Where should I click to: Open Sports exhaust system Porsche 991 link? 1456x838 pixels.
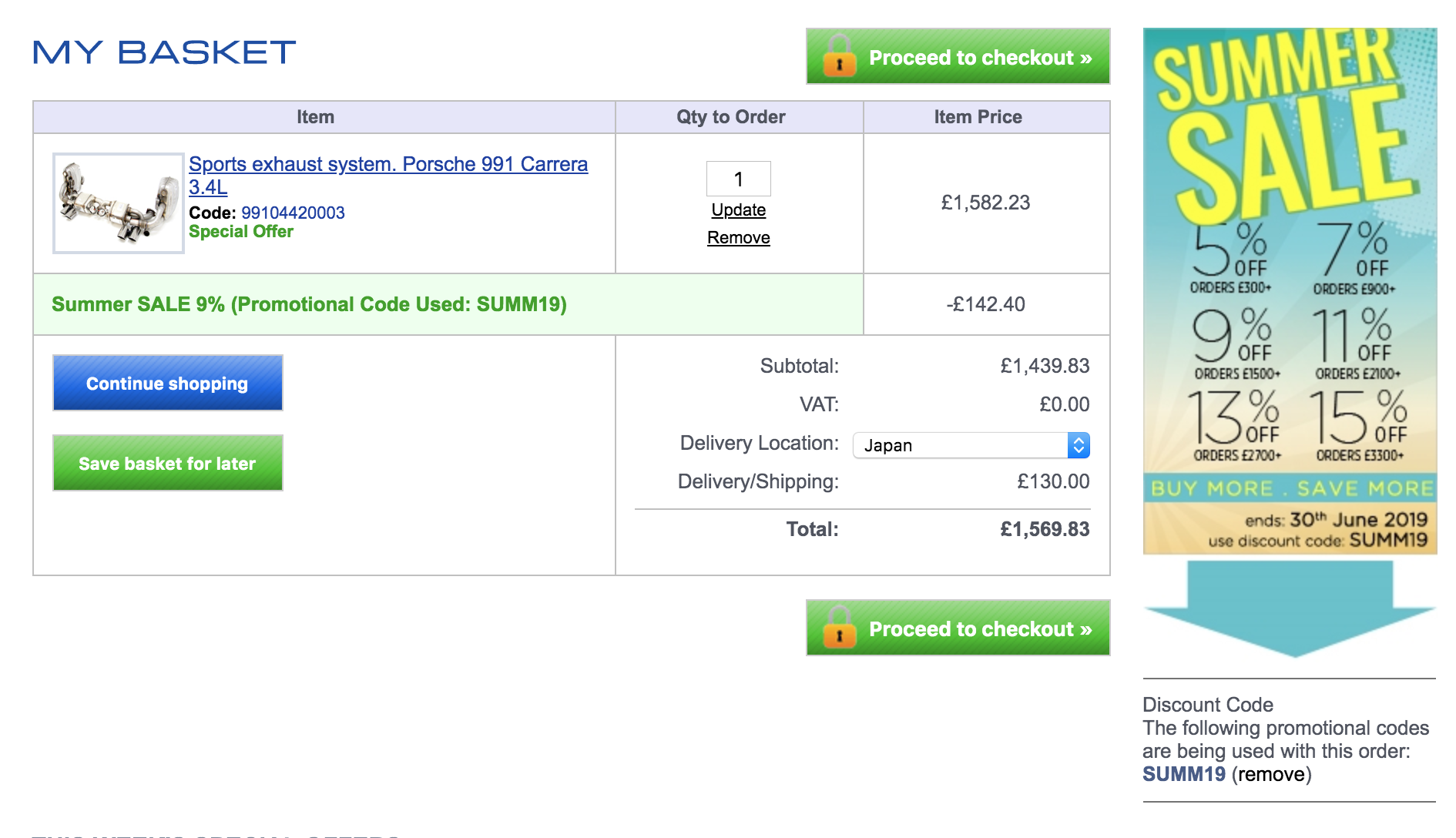point(388,175)
